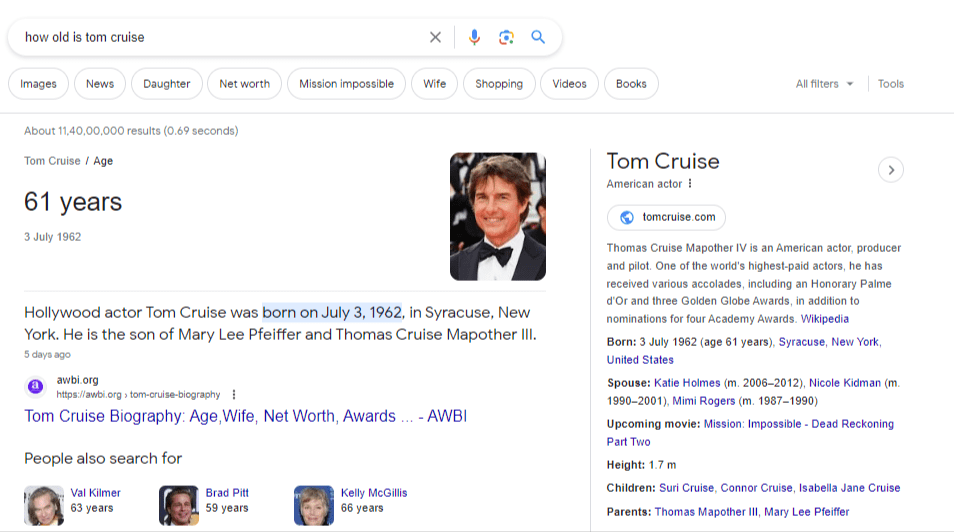This screenshot has width=954, height=532.
Task: Open Tom Cruise Biography AWBI result title
Action: click(246, 416)
